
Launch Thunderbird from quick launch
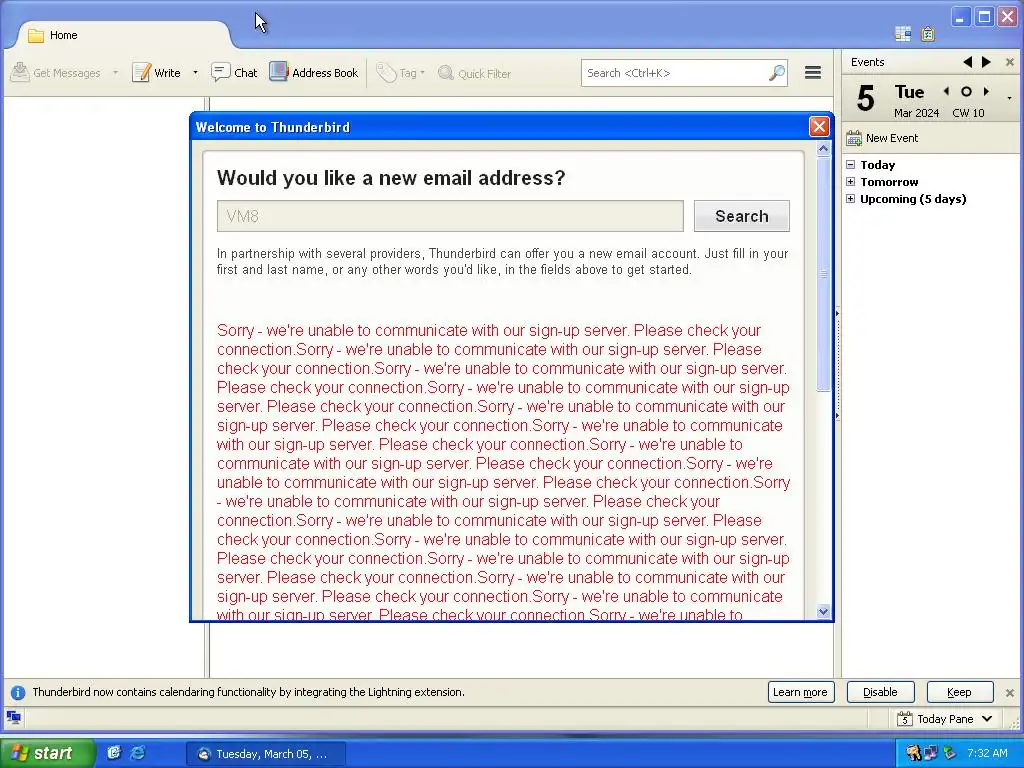[x=114, y=753]
